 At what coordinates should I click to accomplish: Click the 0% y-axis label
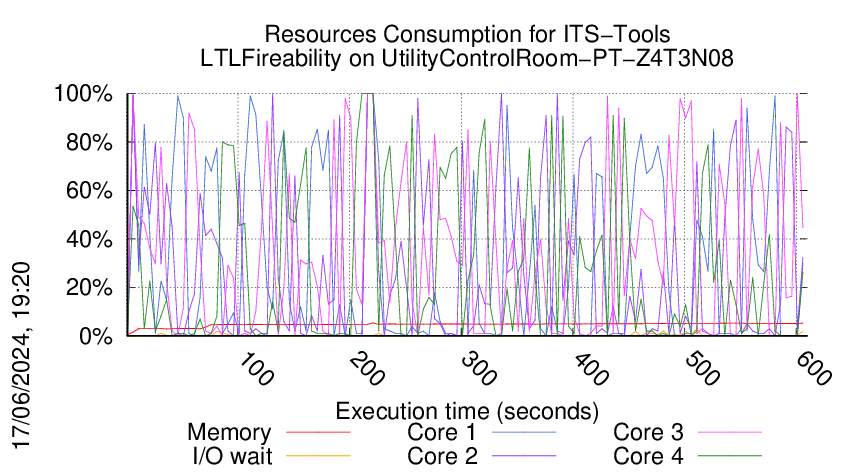96,336
